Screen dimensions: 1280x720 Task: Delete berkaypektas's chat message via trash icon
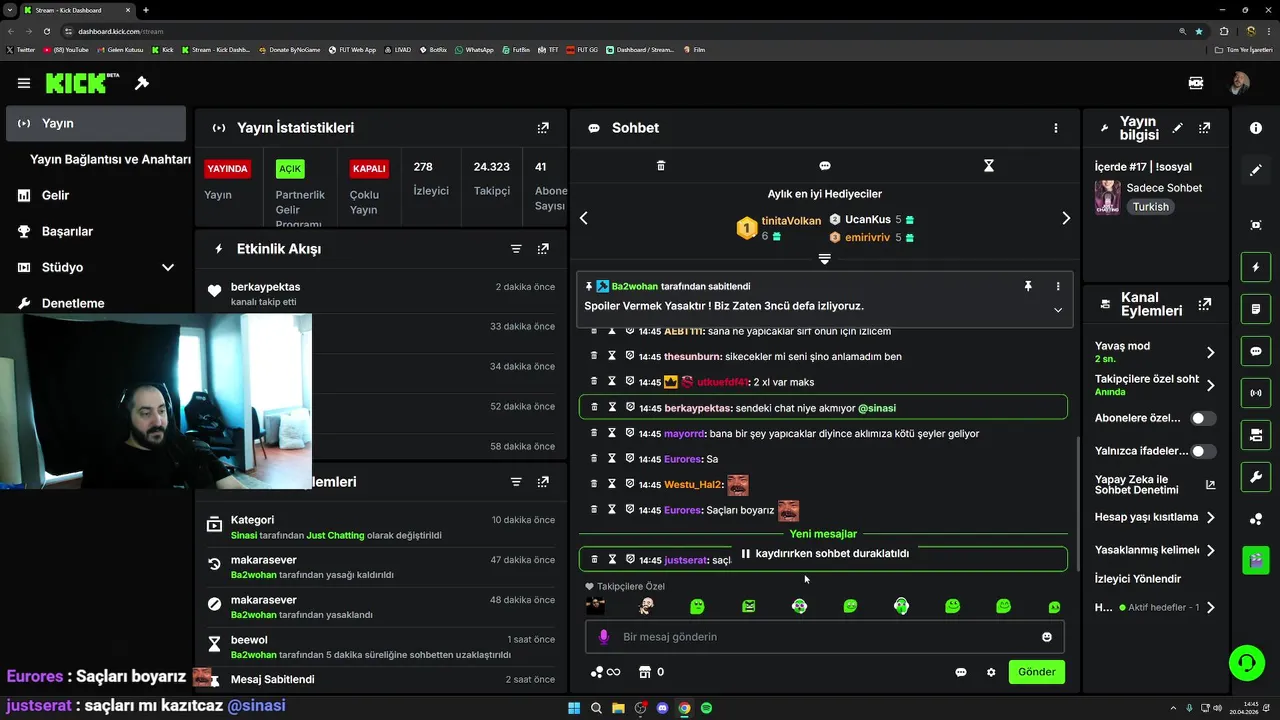click(594, 408)
